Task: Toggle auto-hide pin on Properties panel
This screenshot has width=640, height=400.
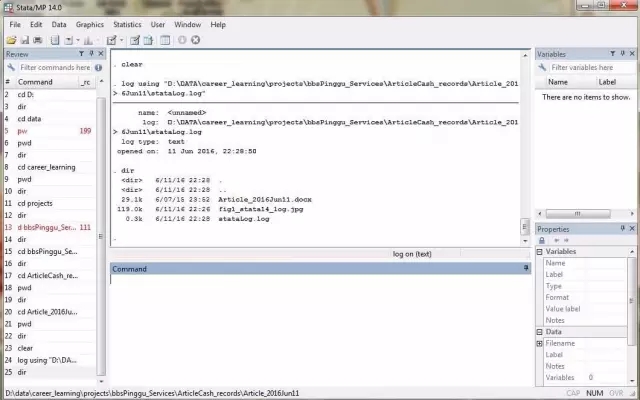Action: pyautogui.click(x=623, y=229)
